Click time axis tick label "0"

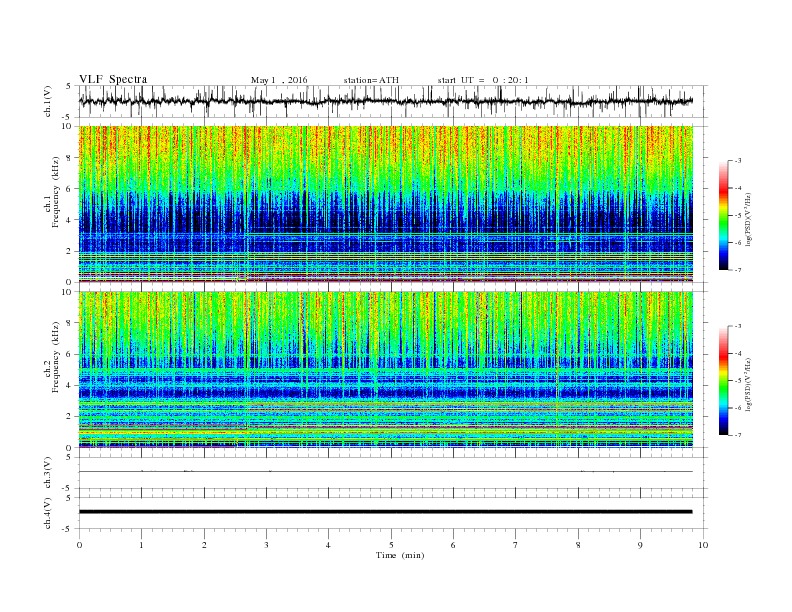79,545
